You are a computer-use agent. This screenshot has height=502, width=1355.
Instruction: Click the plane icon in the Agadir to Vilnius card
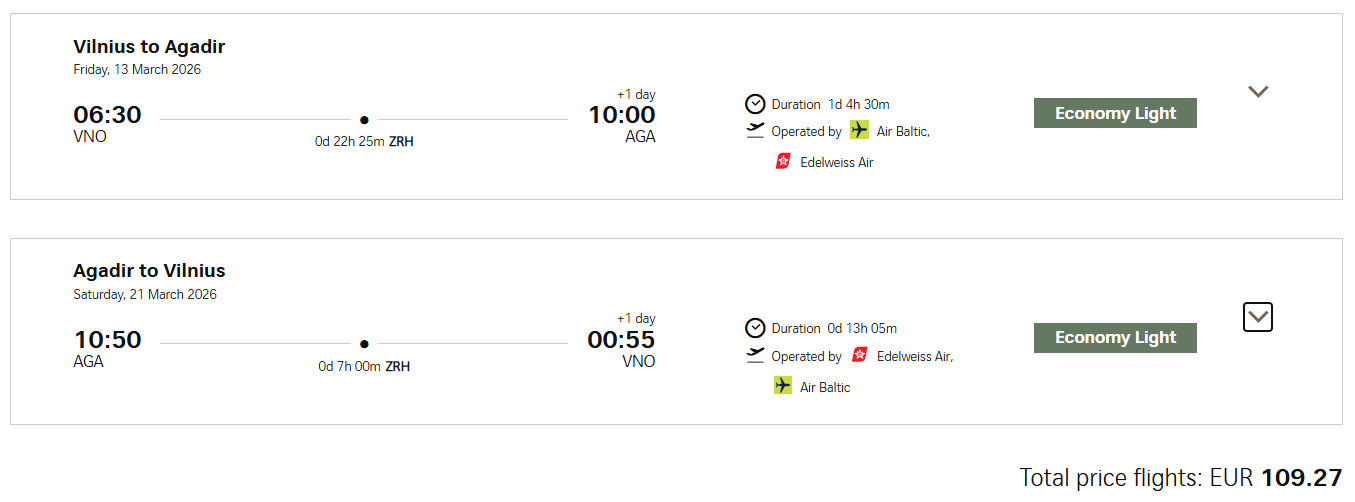pos(755,355)
